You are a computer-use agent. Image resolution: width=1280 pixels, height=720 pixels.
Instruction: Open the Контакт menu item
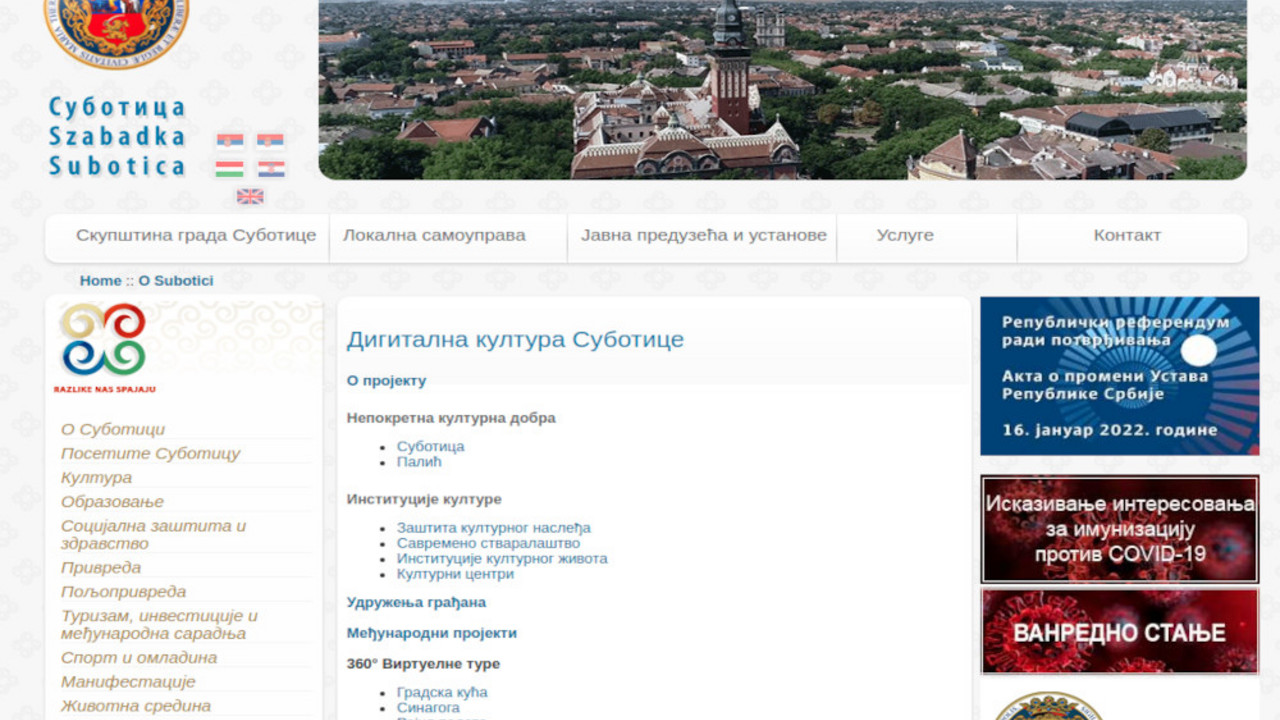click(1127, 235)
